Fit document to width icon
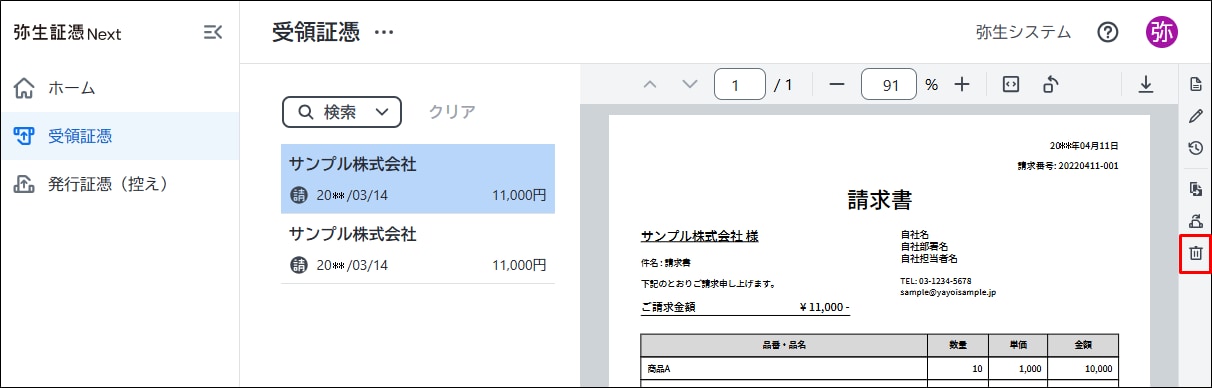This screenshot has height=388, width=1212. 1010,85
